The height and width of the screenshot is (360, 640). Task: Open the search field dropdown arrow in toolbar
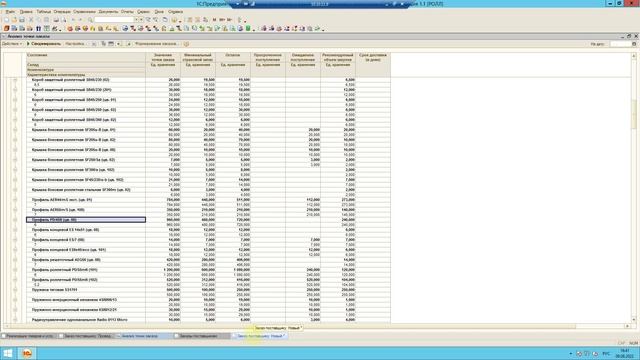136,20
